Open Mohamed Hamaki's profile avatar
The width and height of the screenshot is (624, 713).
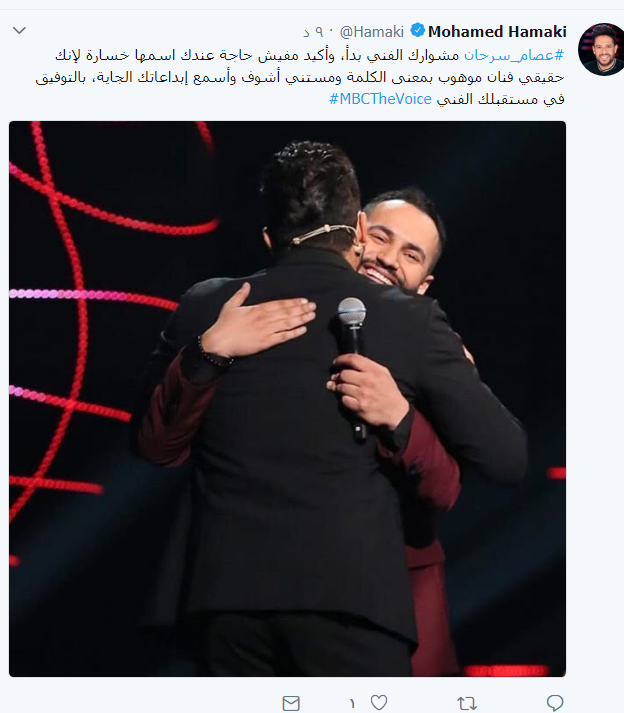[x=601, y=49]
